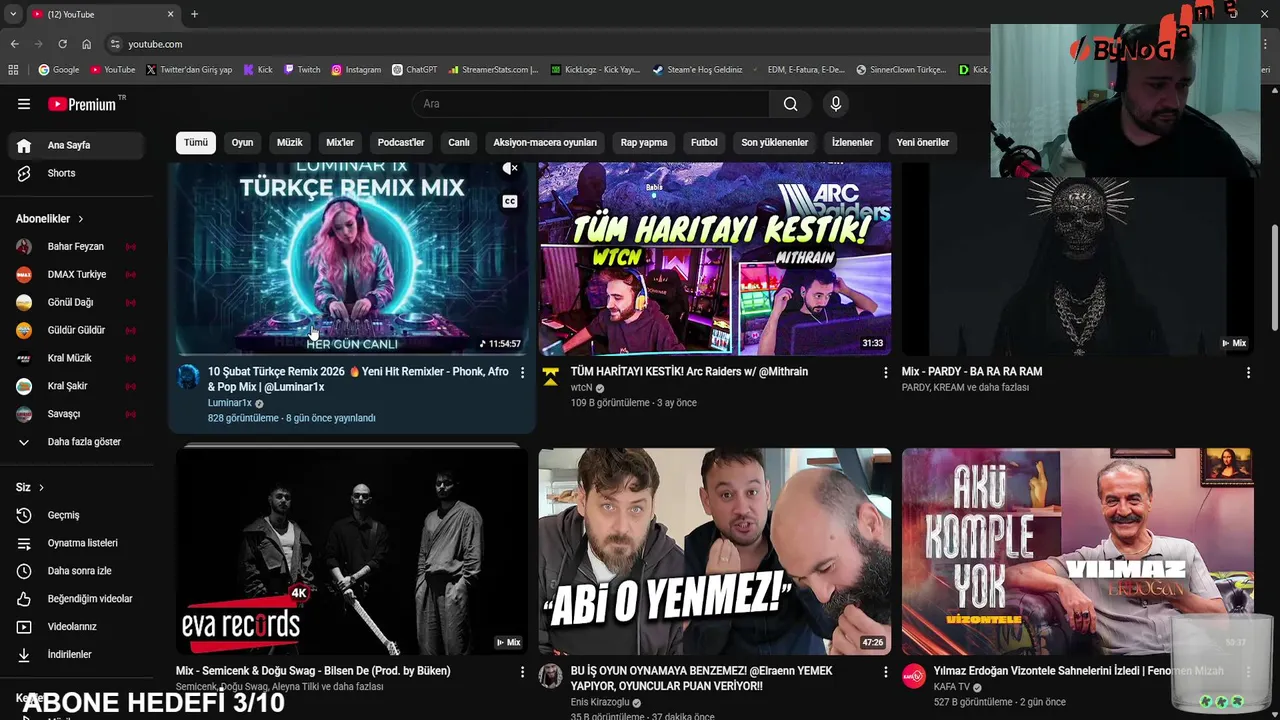Select Son yüklenenler filter chip
This screenshot has width=1280, height=720.
click(x=775, y=142)
